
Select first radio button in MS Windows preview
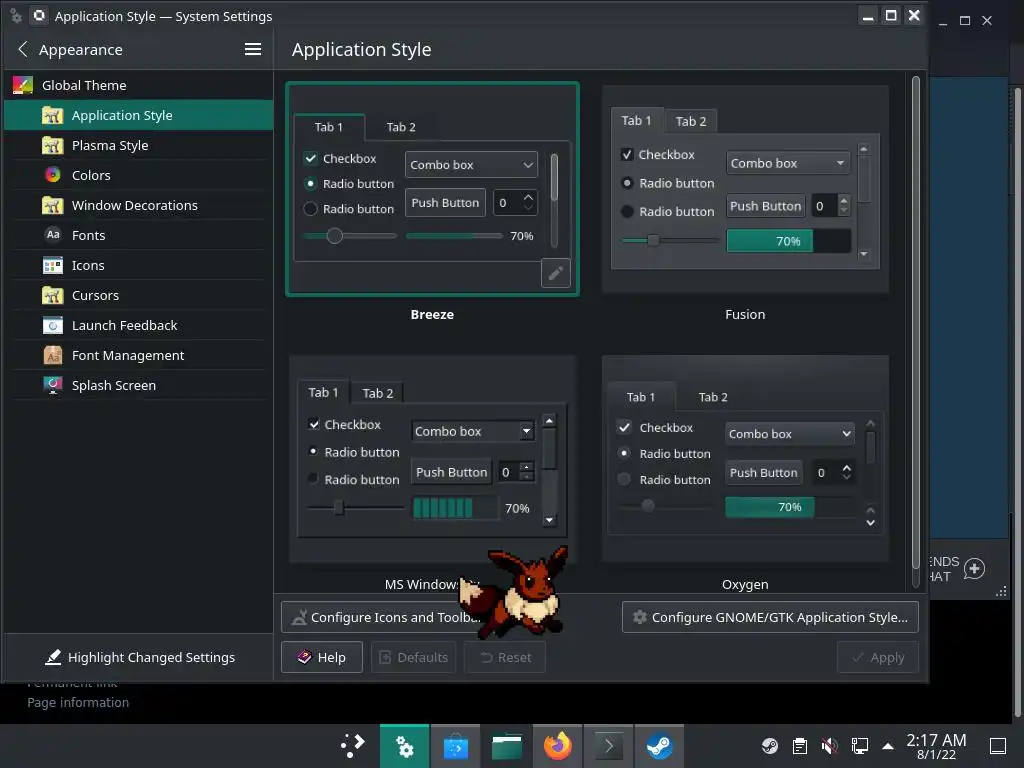313,451
